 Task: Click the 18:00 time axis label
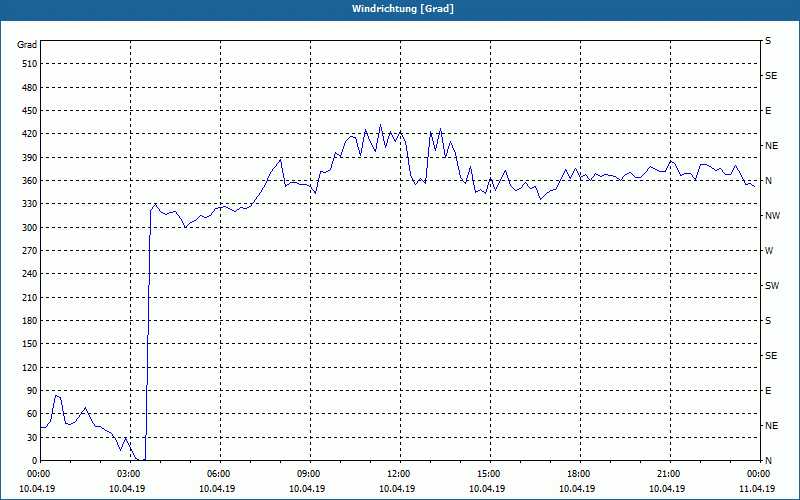pos(578,474)
